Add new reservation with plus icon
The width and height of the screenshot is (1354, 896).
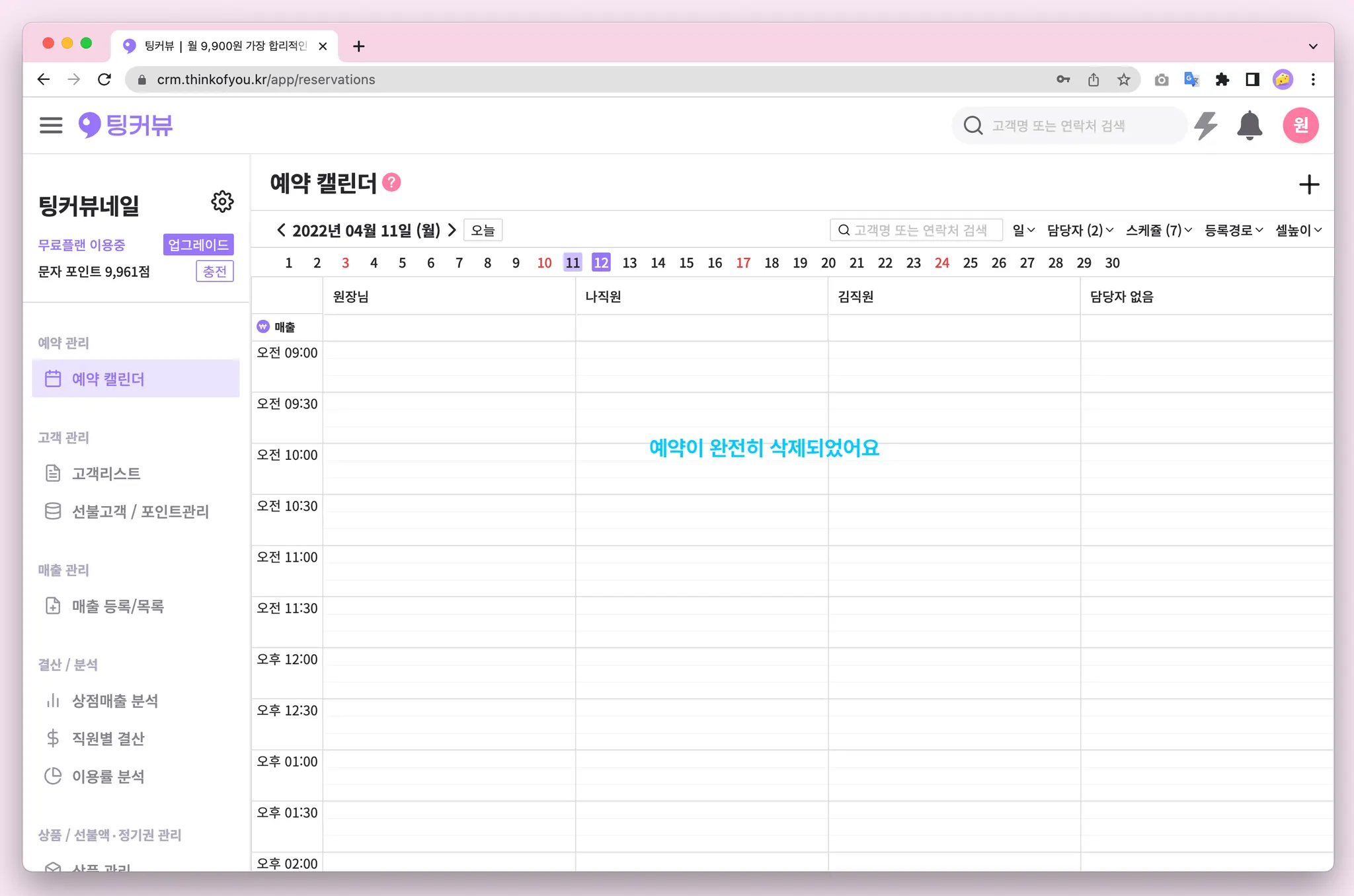[1308, 184]
